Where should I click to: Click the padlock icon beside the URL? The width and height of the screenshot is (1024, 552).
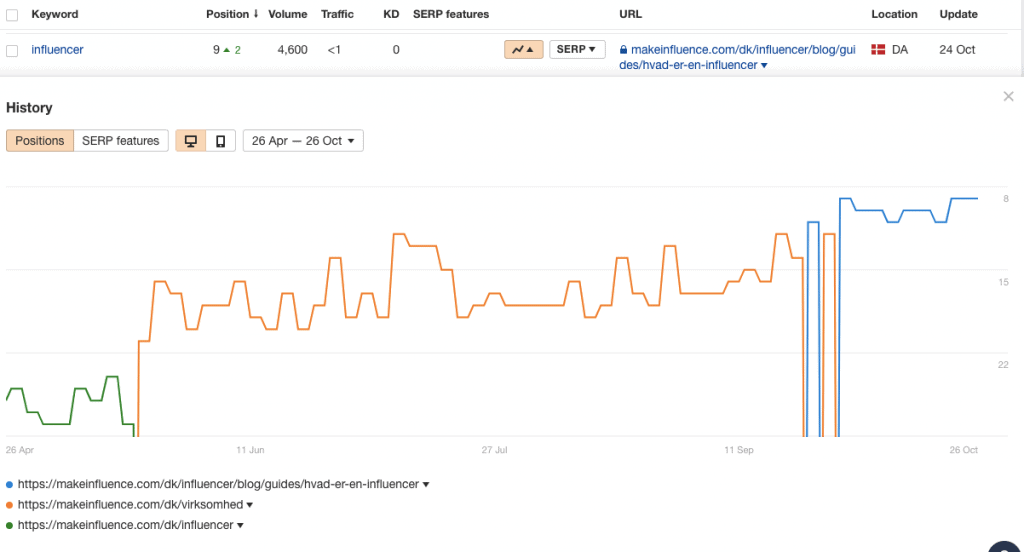coord(624,50)
